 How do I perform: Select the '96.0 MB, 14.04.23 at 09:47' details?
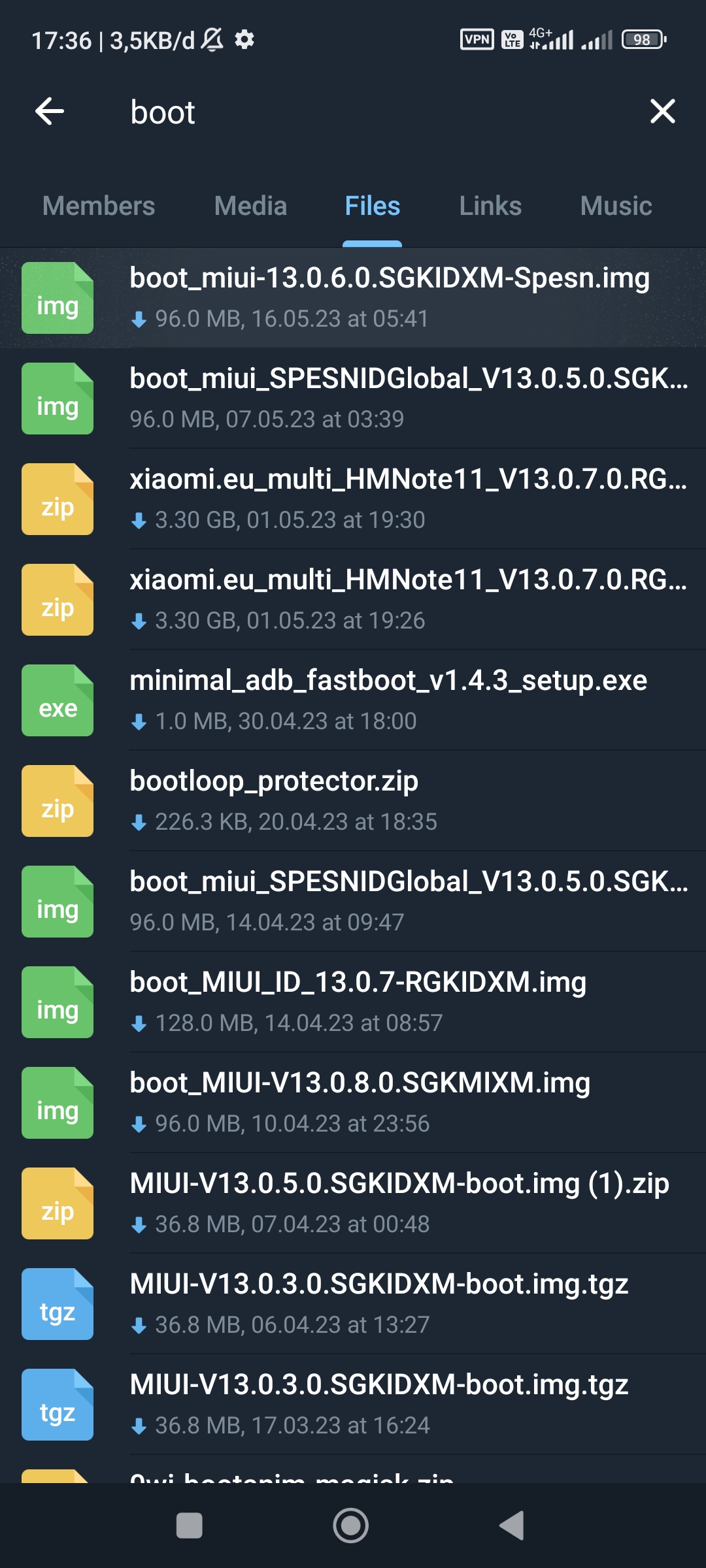(x=267, y=923)
